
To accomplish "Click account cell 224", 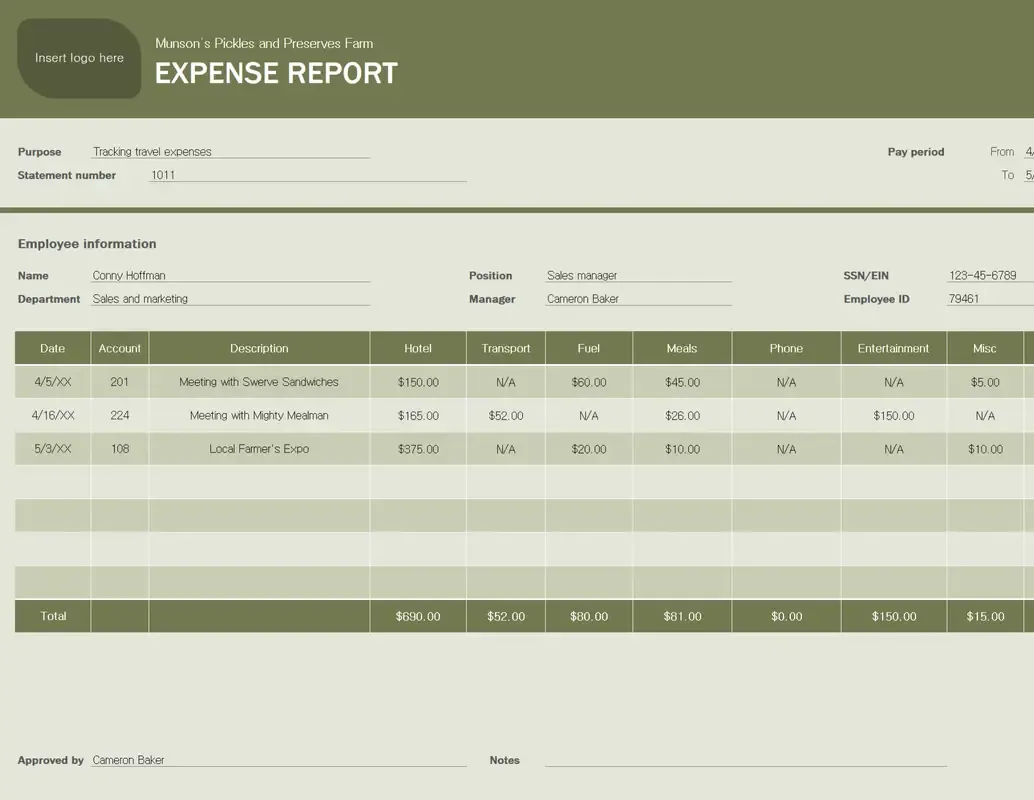I will (119, 415).
